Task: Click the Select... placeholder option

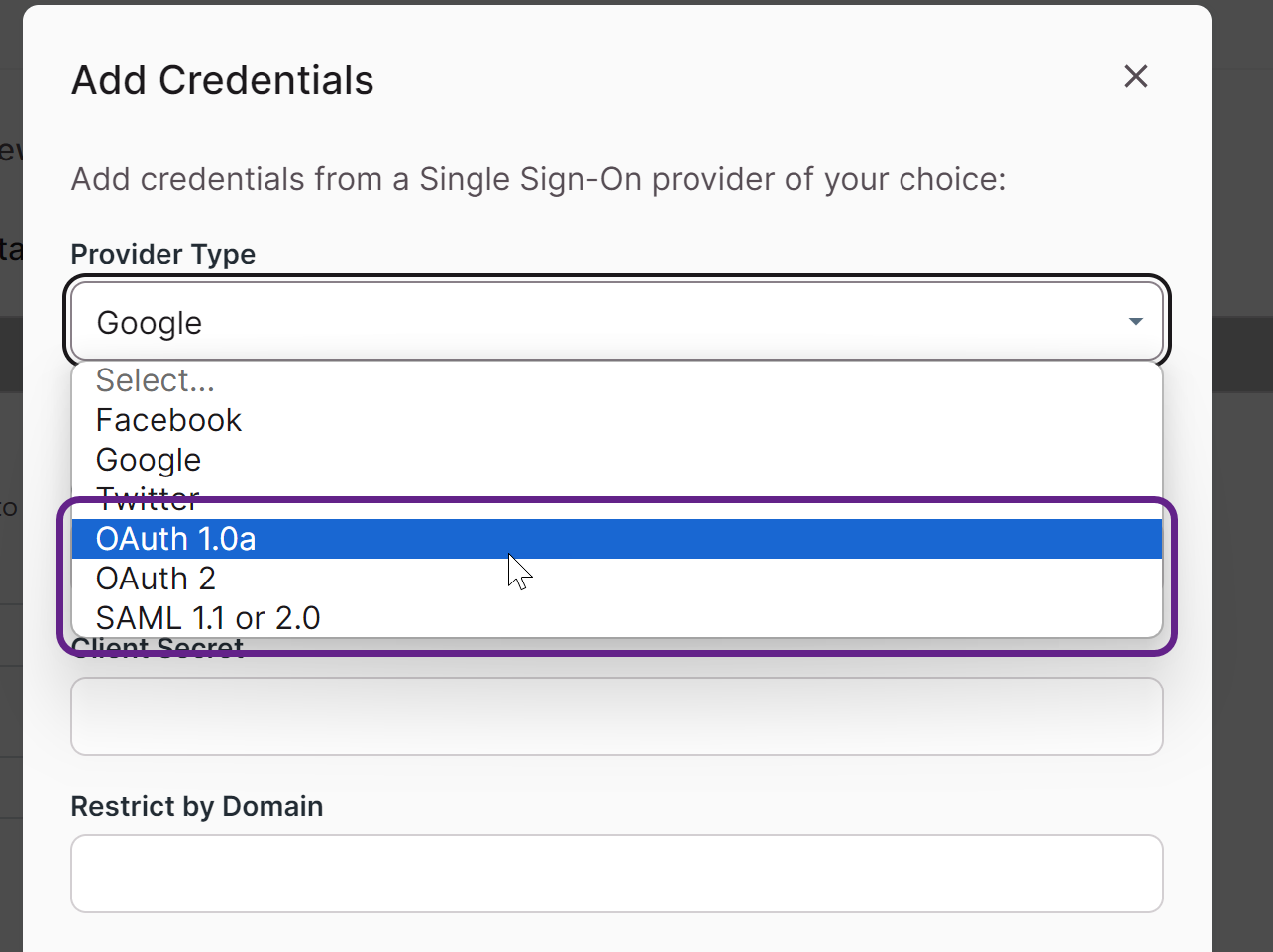Action: (x=155, y=379)
